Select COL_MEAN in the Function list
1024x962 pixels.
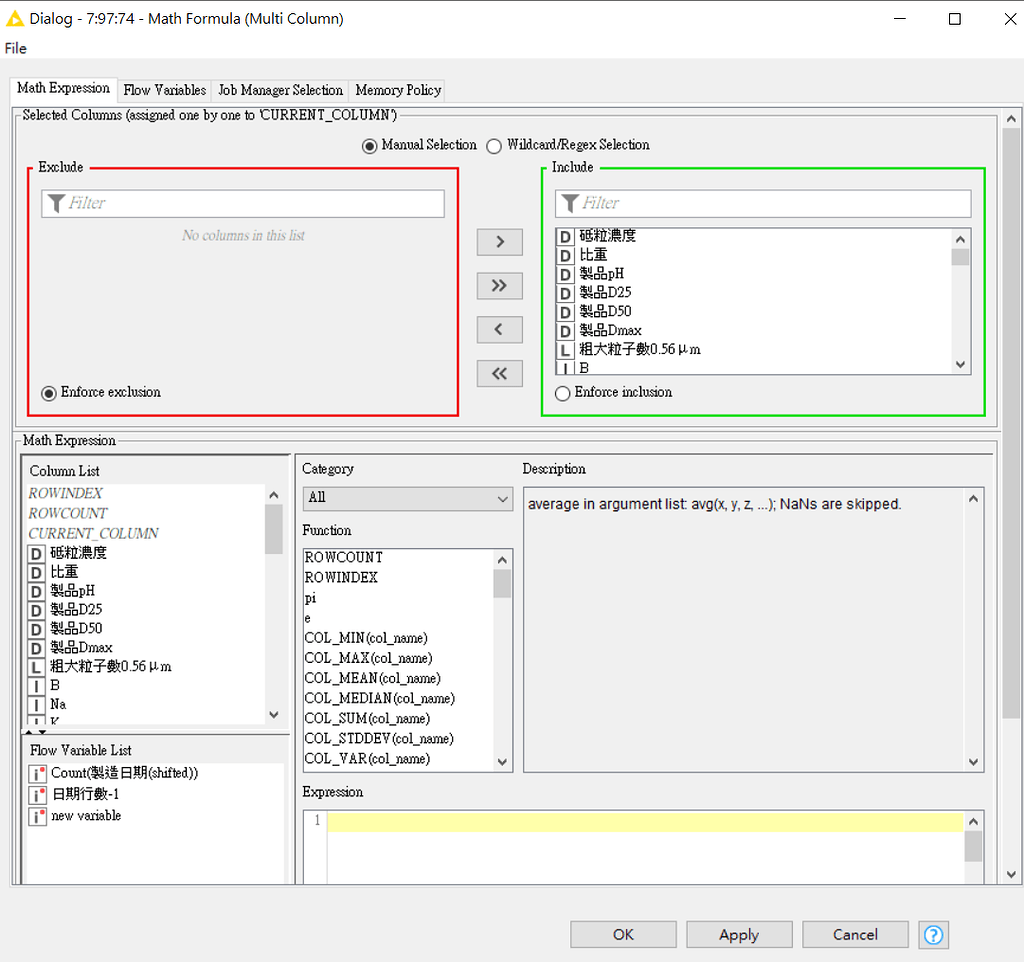pyautogui.click(x=372, y=678)
